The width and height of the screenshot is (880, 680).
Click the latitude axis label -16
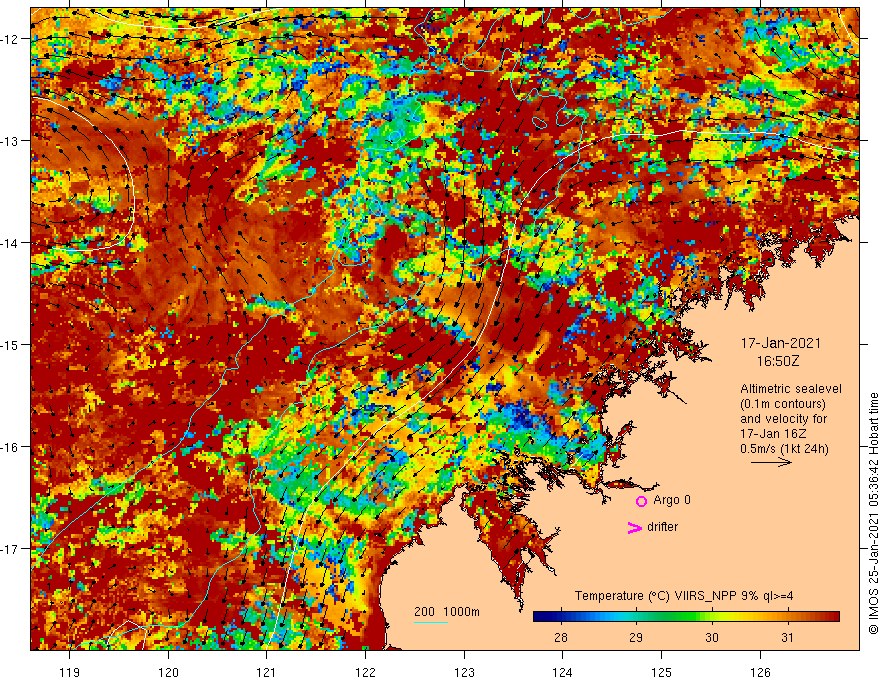10,447
